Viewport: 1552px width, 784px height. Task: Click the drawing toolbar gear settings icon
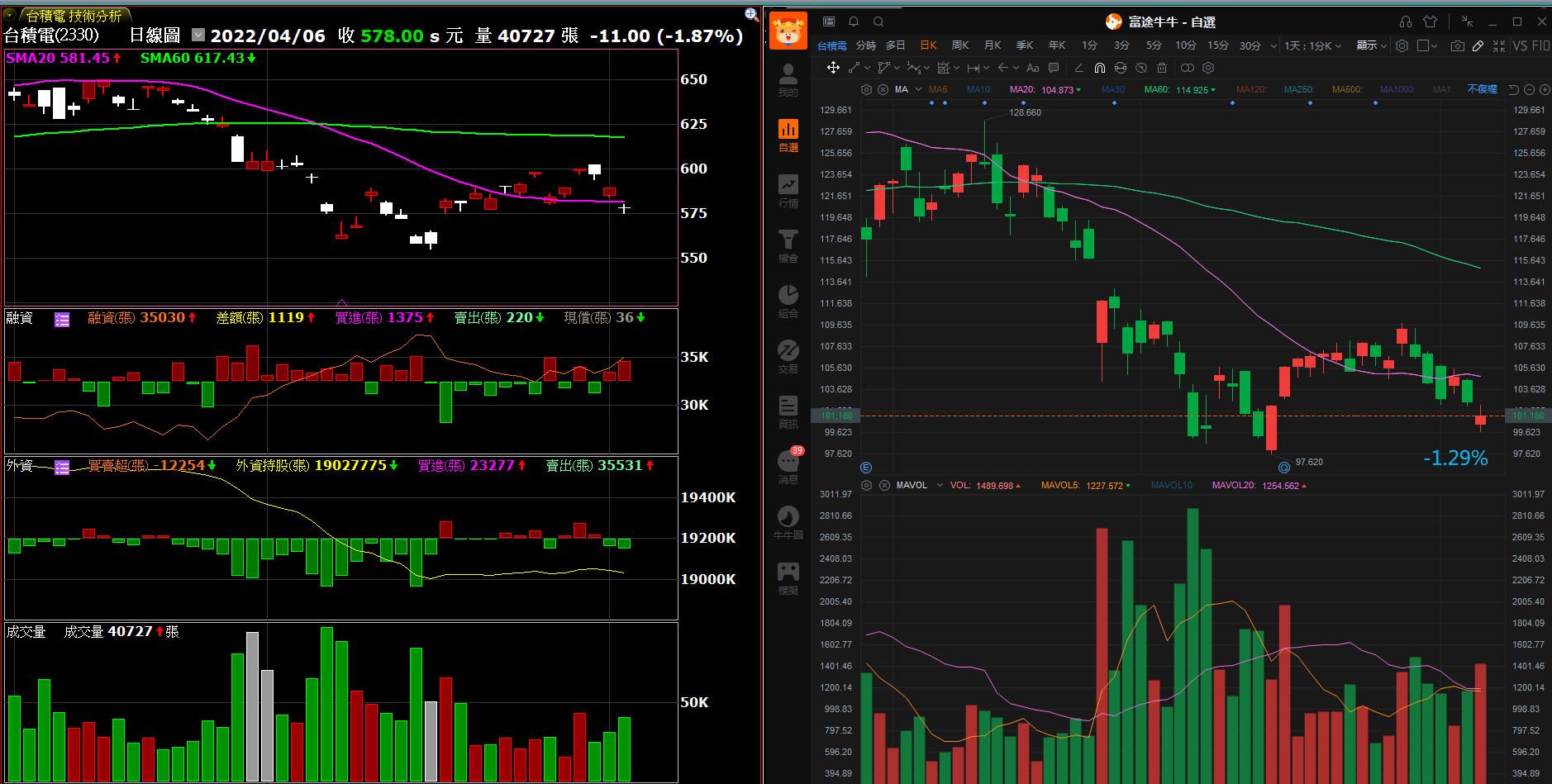(1208, 68)
